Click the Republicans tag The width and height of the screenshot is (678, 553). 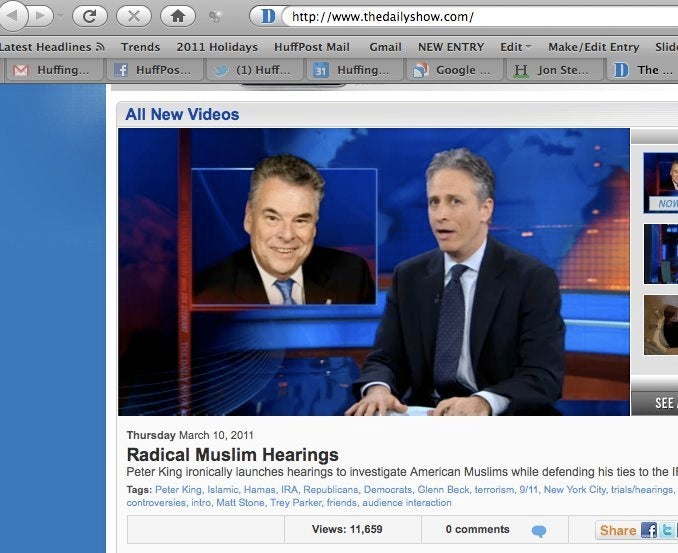pyautogui.click(x=331, y=490)
